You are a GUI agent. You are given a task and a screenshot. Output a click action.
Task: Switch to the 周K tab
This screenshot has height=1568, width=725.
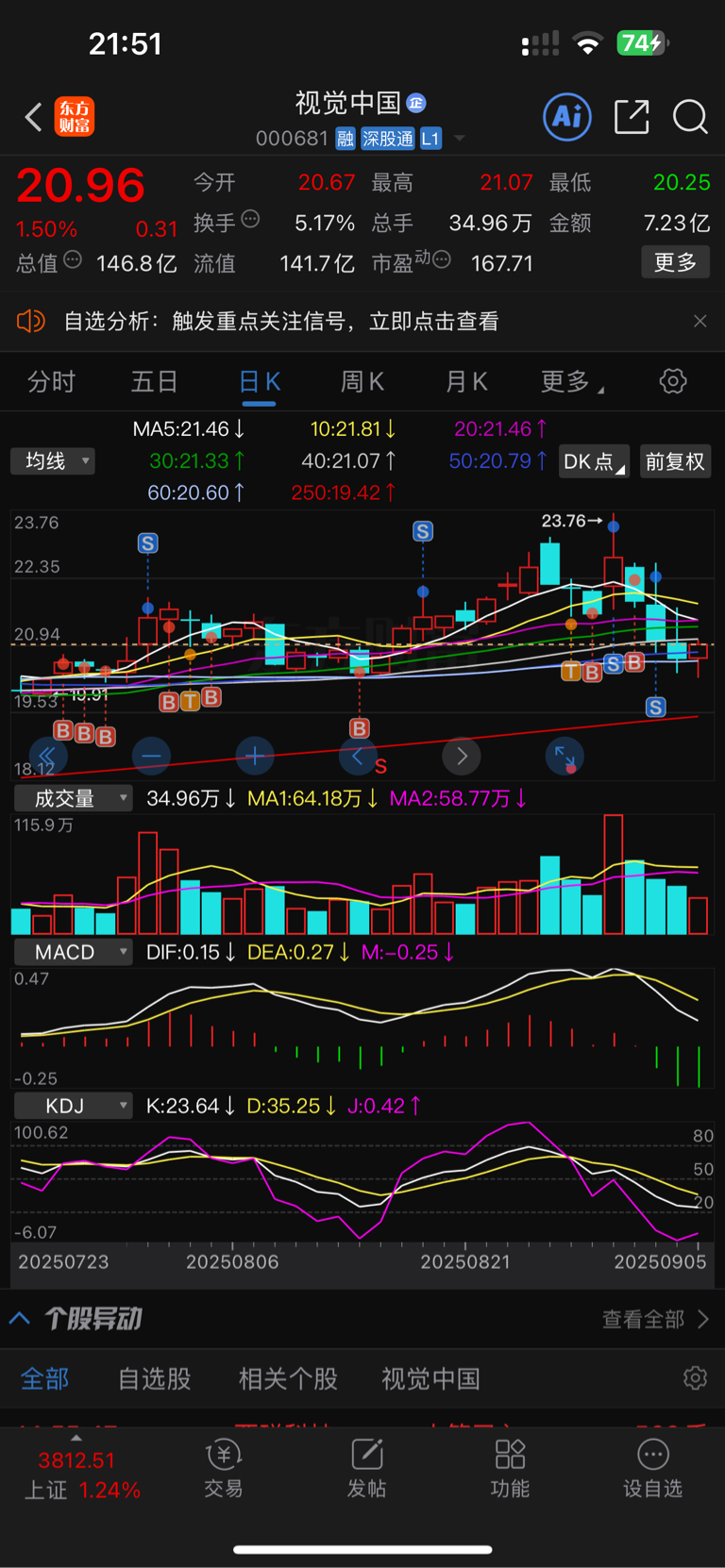point(362,382)
